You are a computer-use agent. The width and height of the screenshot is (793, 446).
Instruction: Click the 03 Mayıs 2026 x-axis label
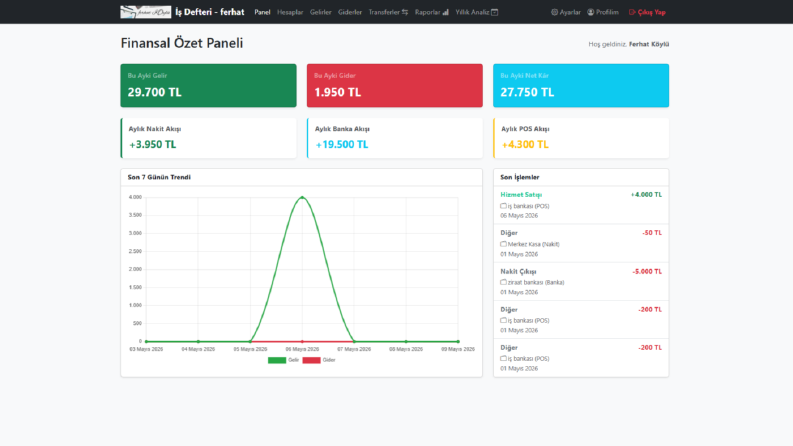[146, 349]
